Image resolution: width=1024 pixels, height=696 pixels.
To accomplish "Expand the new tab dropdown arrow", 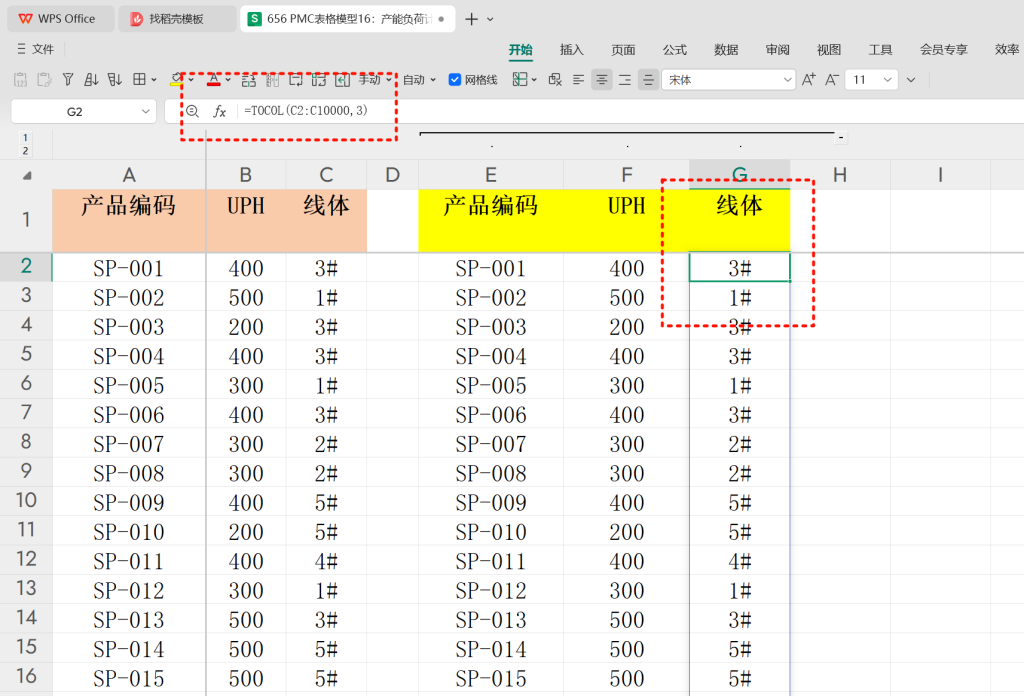I will pos(490,19).
